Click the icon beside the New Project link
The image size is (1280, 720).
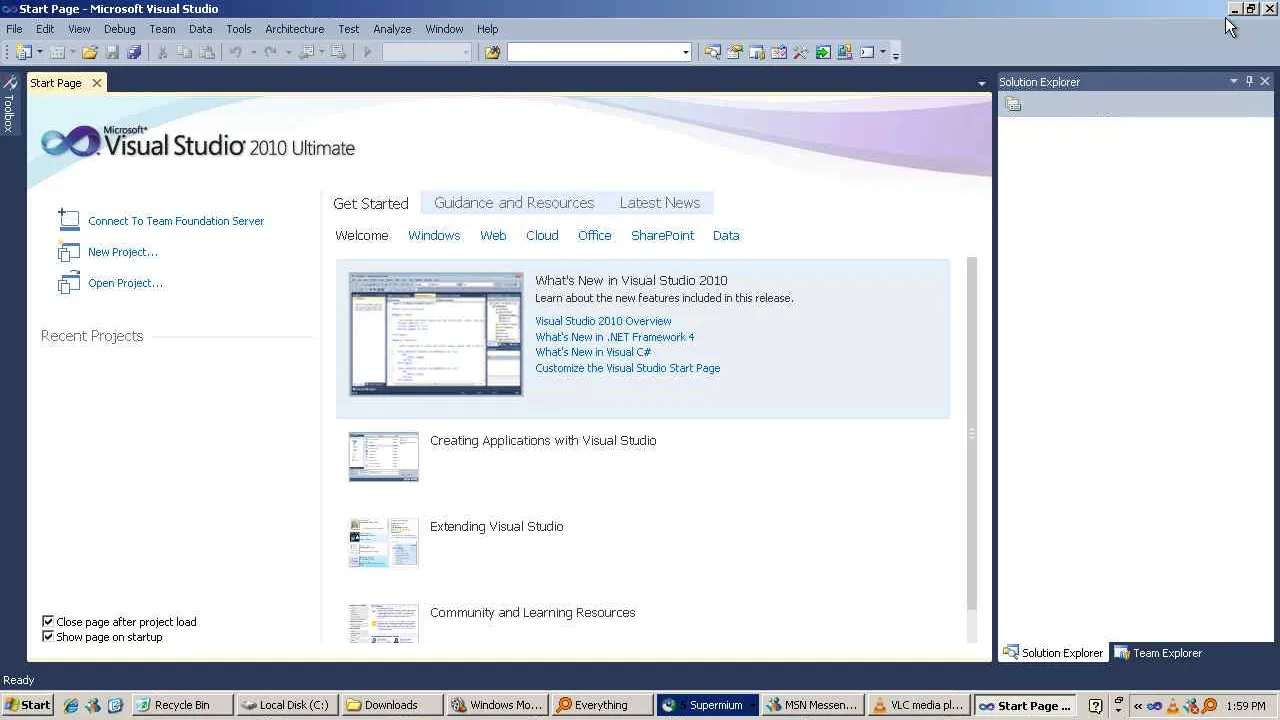coord(68,252)
